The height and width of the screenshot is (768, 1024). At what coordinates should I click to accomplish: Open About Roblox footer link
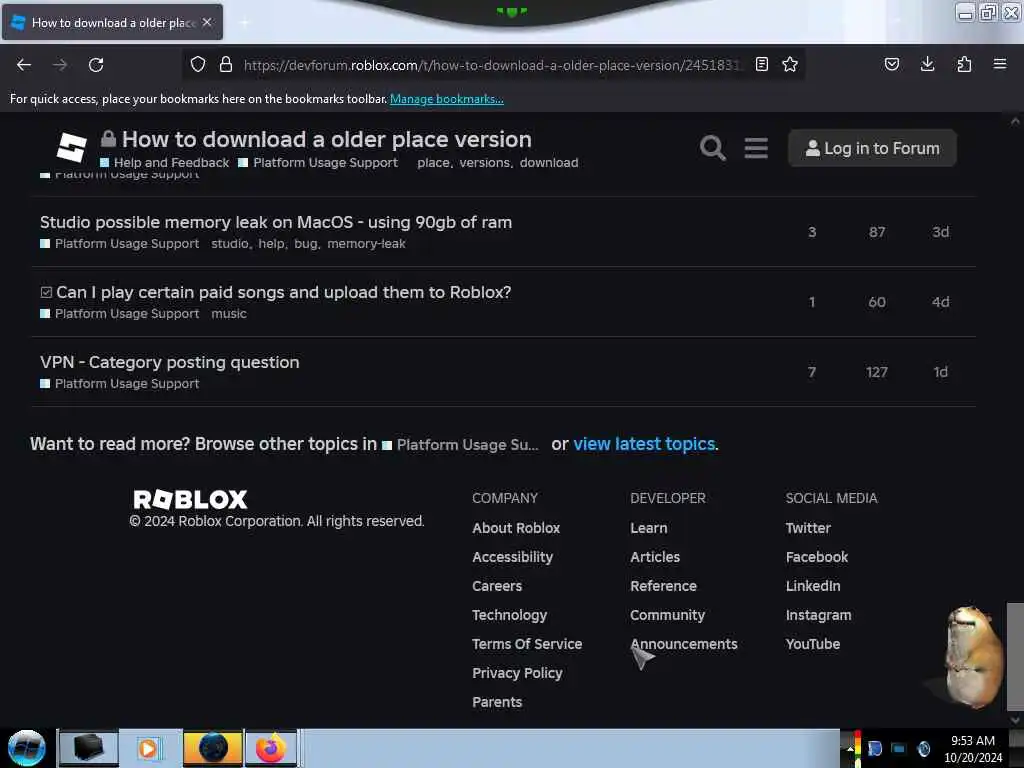tap(516, 528)
